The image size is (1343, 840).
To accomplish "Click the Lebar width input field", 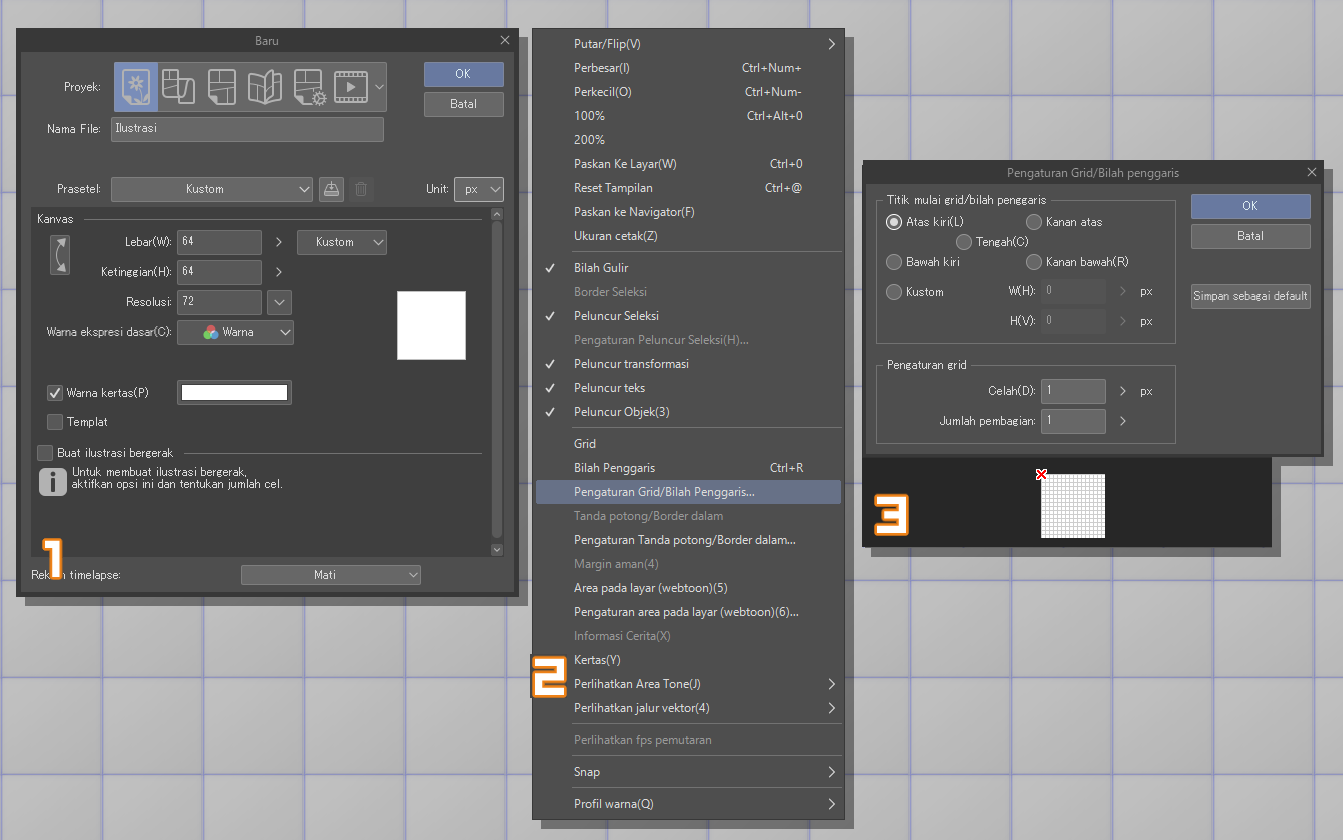I will (219, 242).
